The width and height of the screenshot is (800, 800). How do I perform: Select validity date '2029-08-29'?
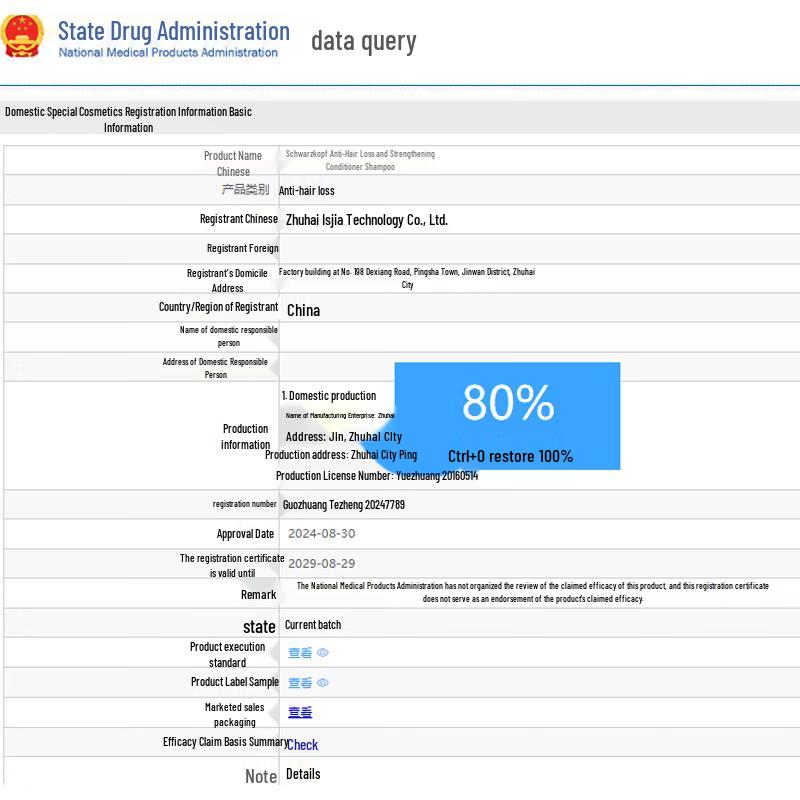(321, 564)
